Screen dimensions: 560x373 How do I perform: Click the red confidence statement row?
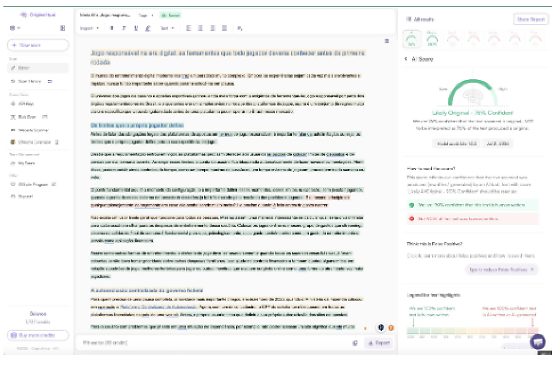pyautogui.click(x=472, y=219)
